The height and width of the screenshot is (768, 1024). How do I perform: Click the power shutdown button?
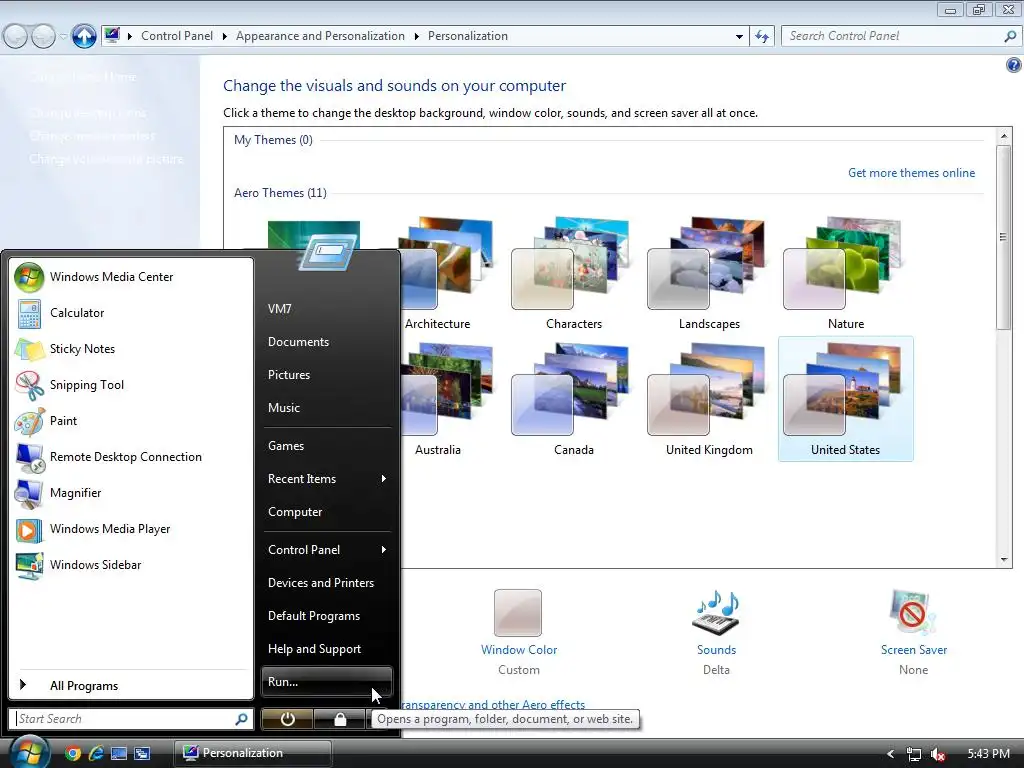click(287, 719)
